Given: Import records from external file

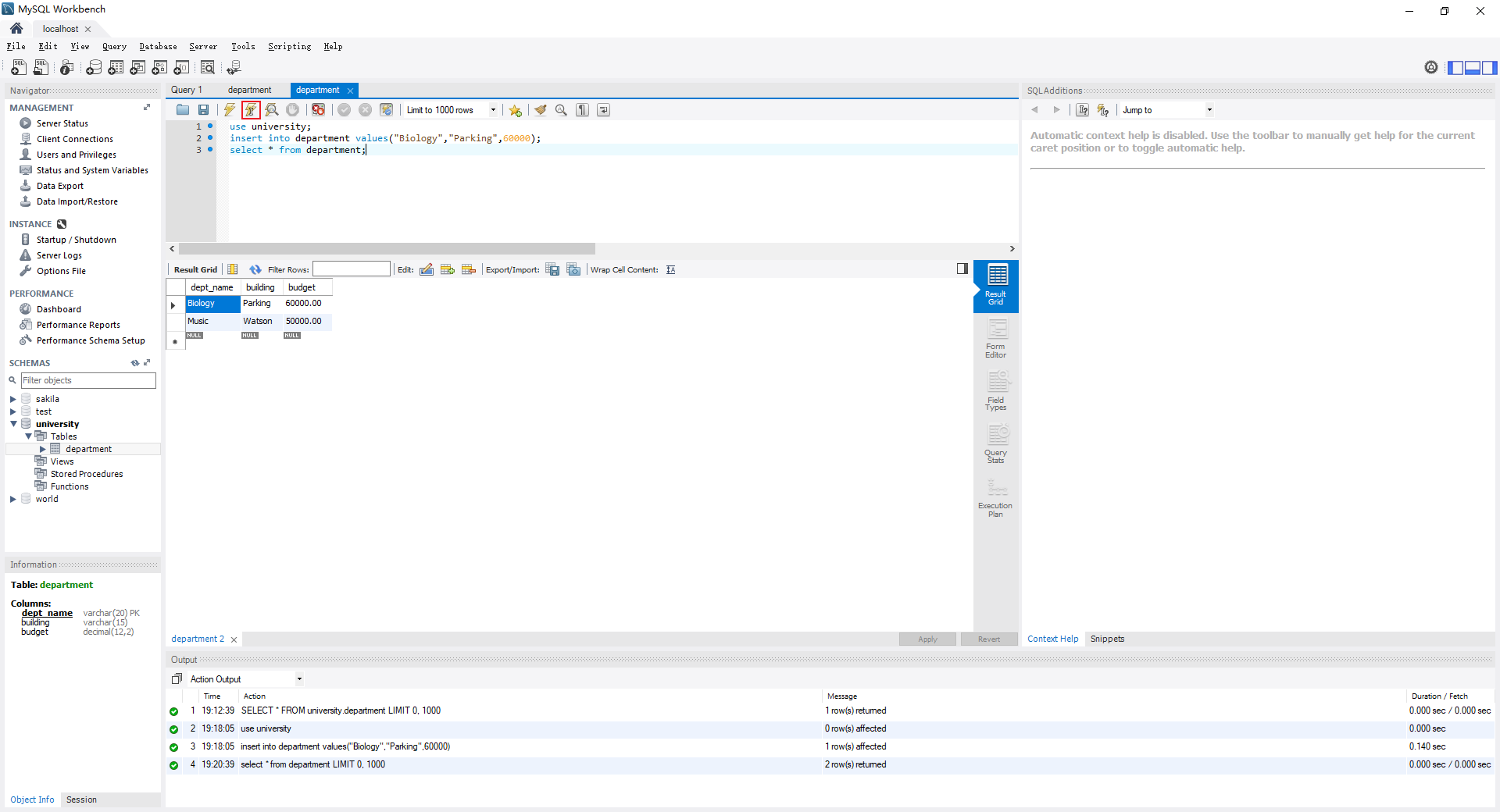Looking at the screenshot, I should click(573, 269).
